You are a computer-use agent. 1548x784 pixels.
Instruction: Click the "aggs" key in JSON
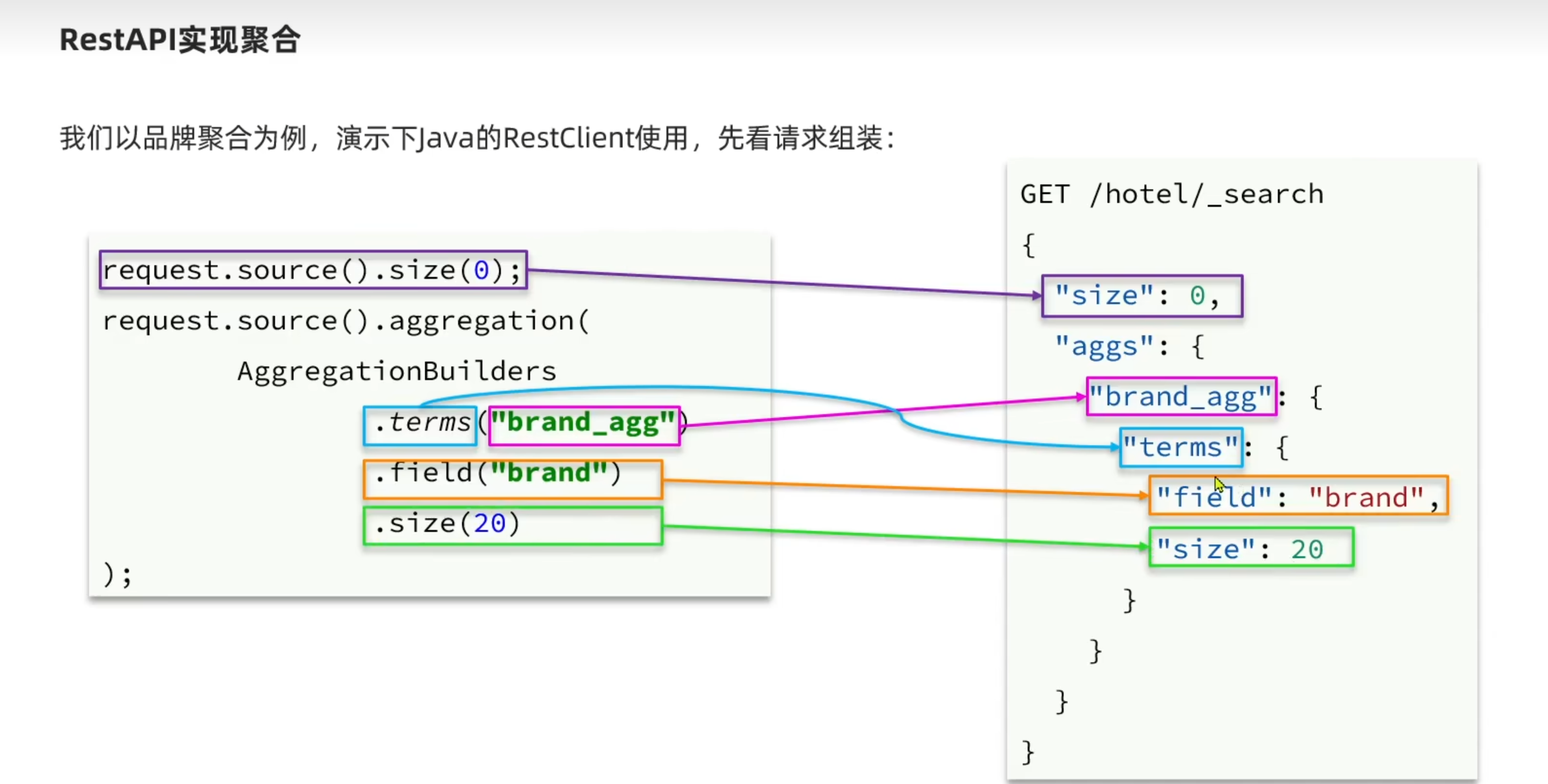point(1105,346)
